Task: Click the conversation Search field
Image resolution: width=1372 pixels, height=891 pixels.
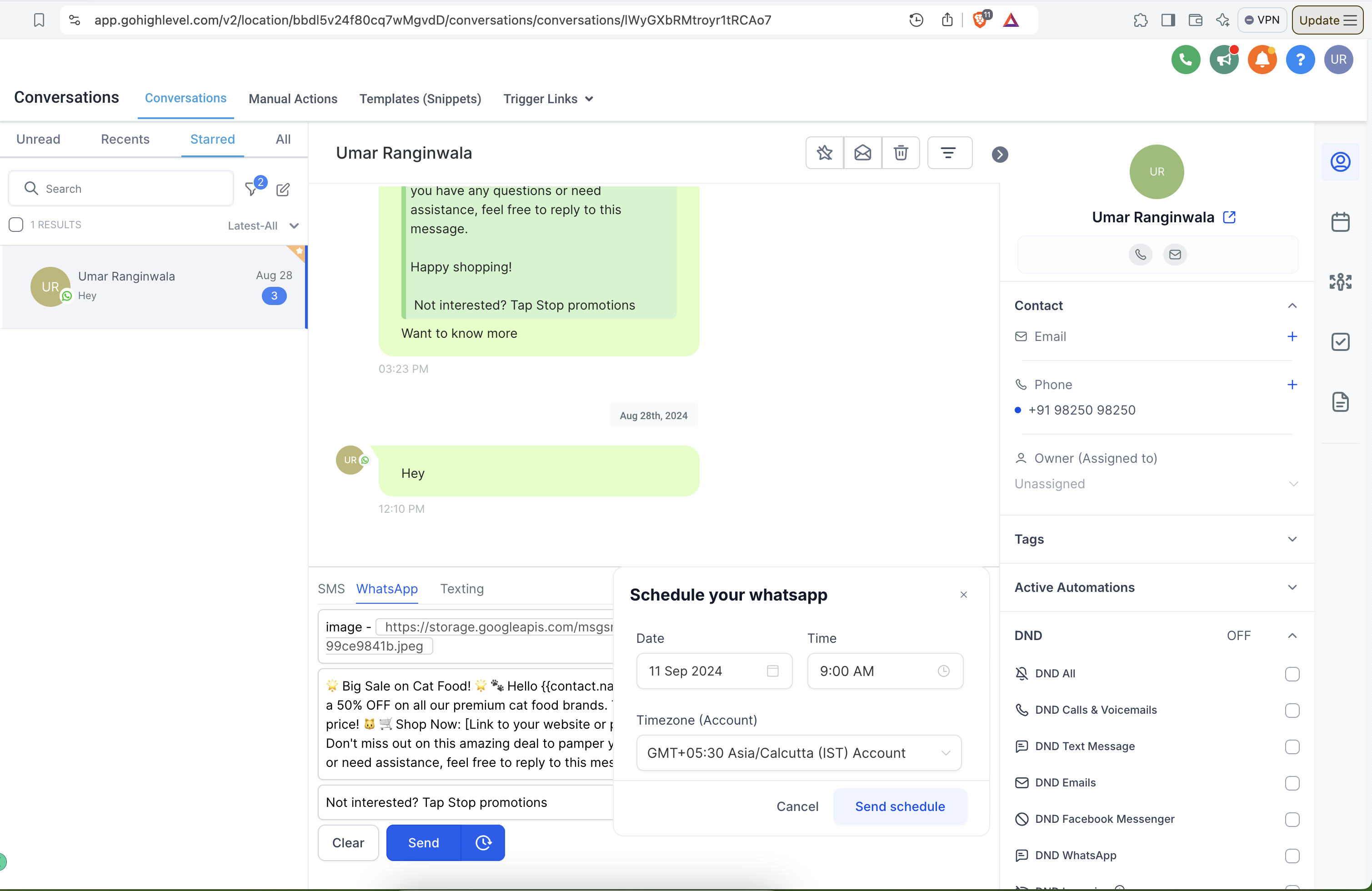Action: (121, 189)
